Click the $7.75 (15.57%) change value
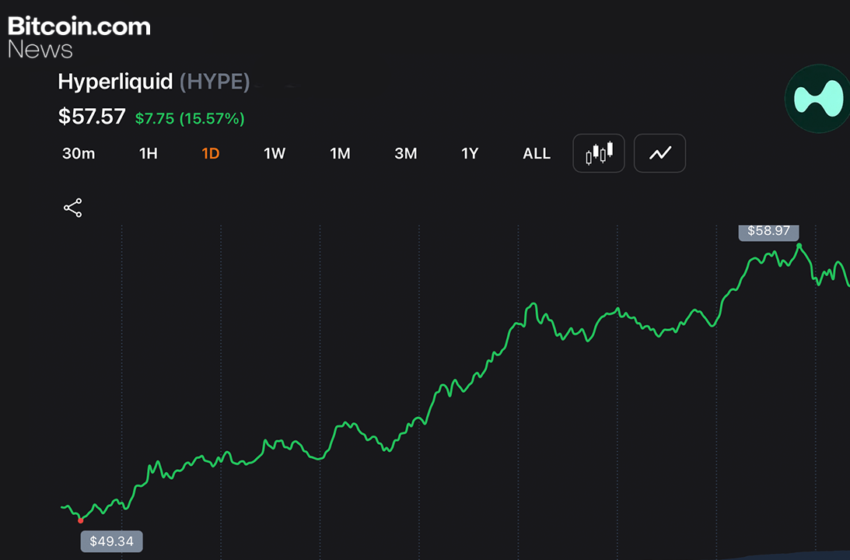 190,119
